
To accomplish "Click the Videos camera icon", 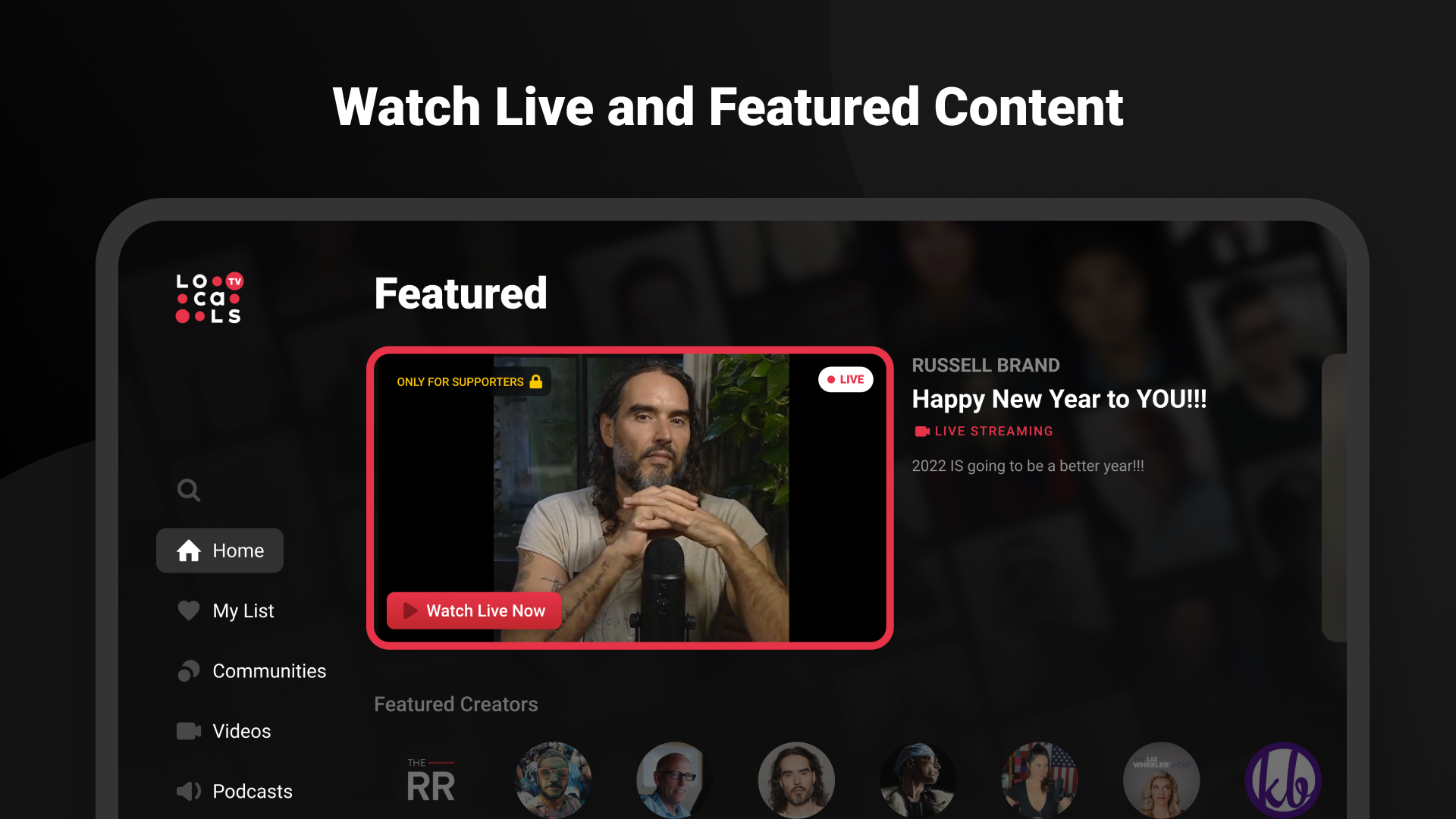I will [x=189, y=731].
